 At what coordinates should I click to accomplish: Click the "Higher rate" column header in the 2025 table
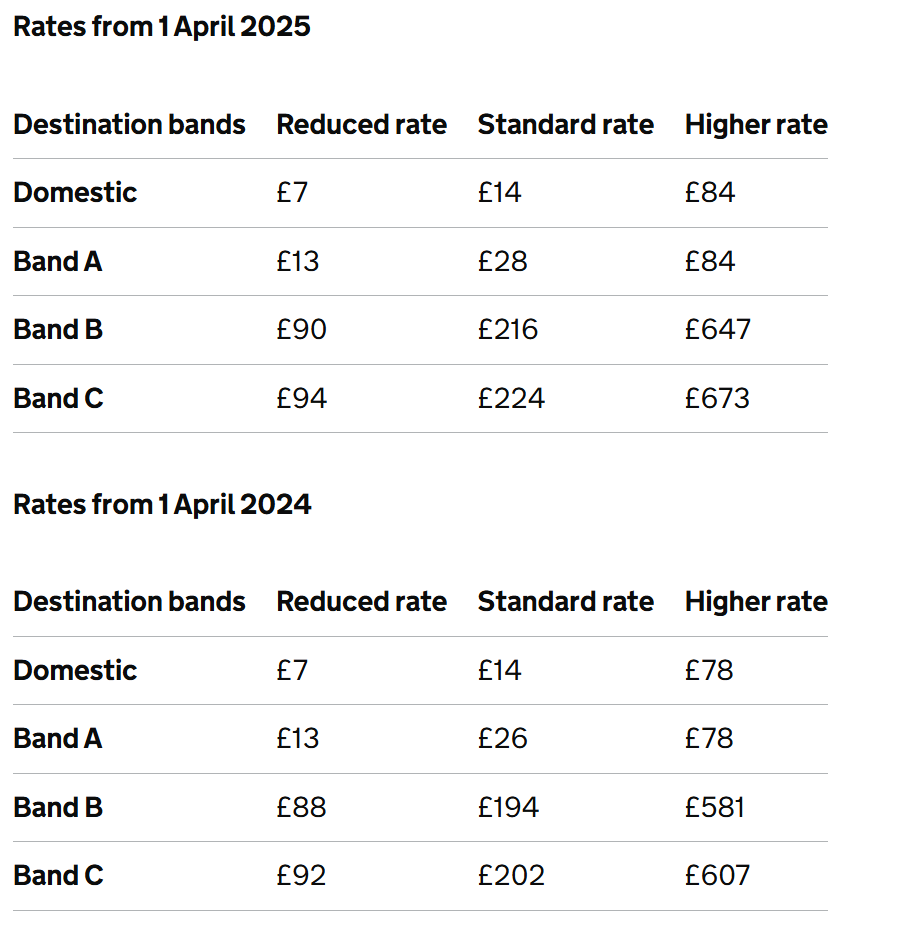[756, 125]
